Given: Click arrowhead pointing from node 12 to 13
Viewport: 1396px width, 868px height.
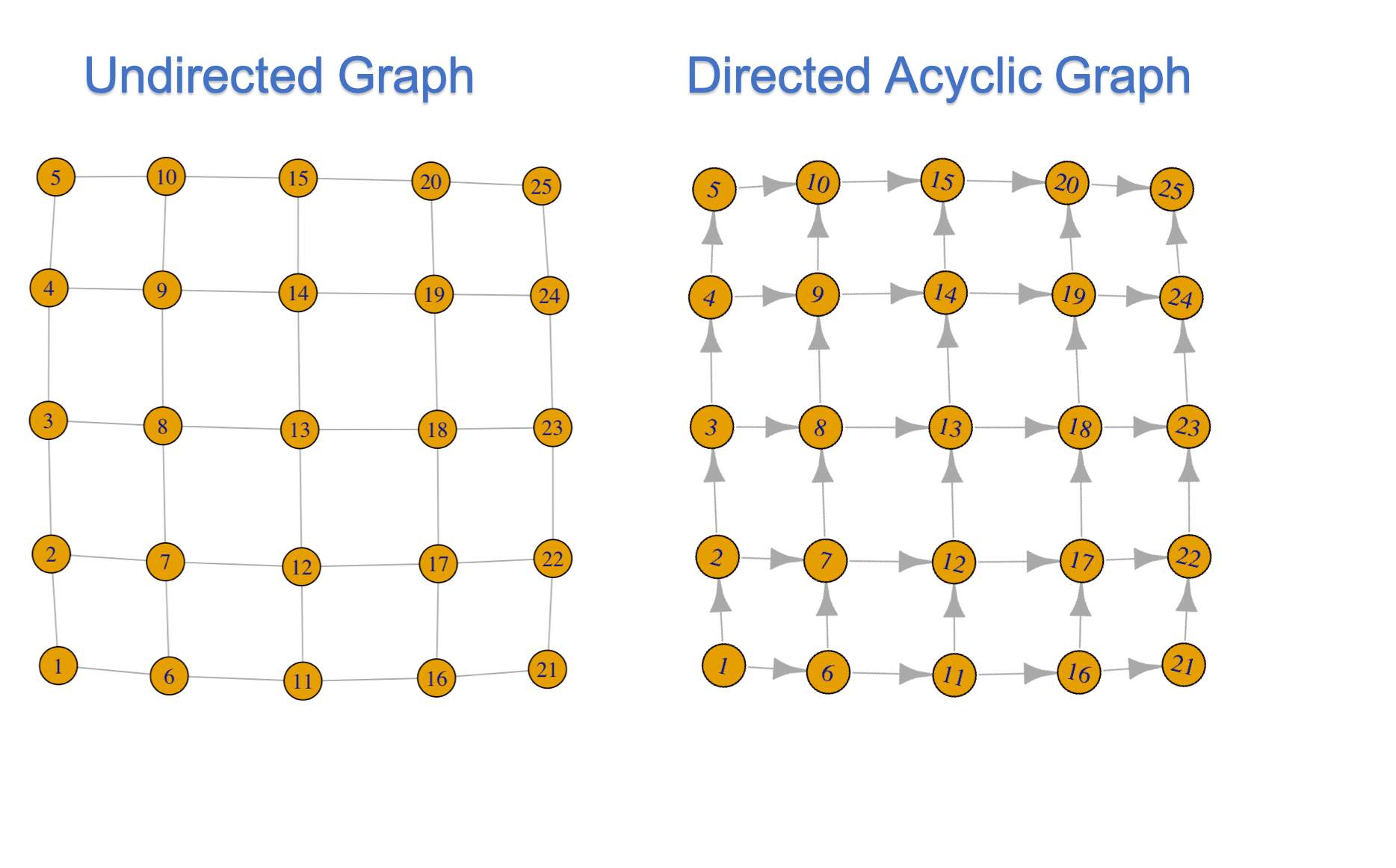Looking at the screenshot, I should [951, 467].
